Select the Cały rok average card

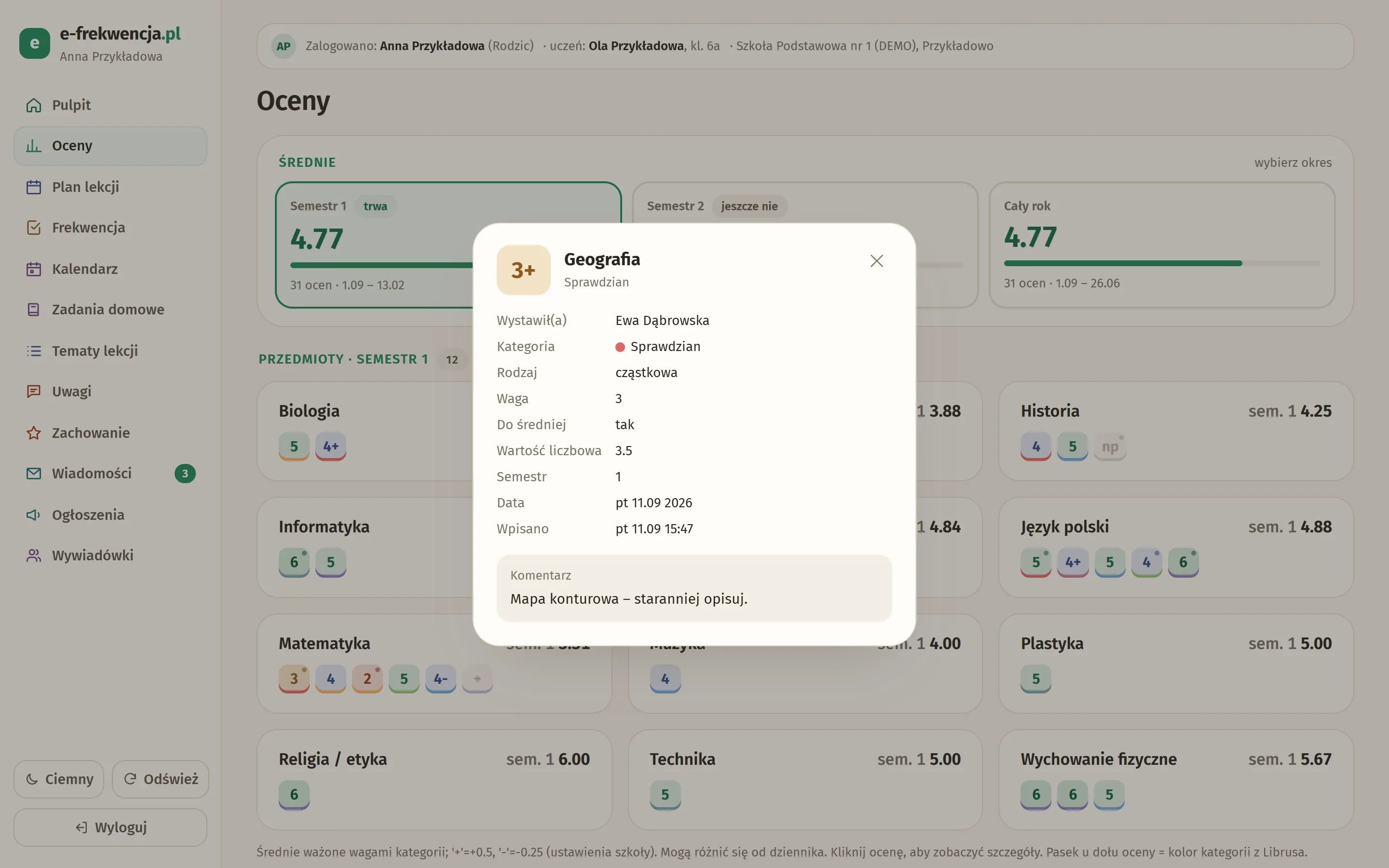(1162, 245)
